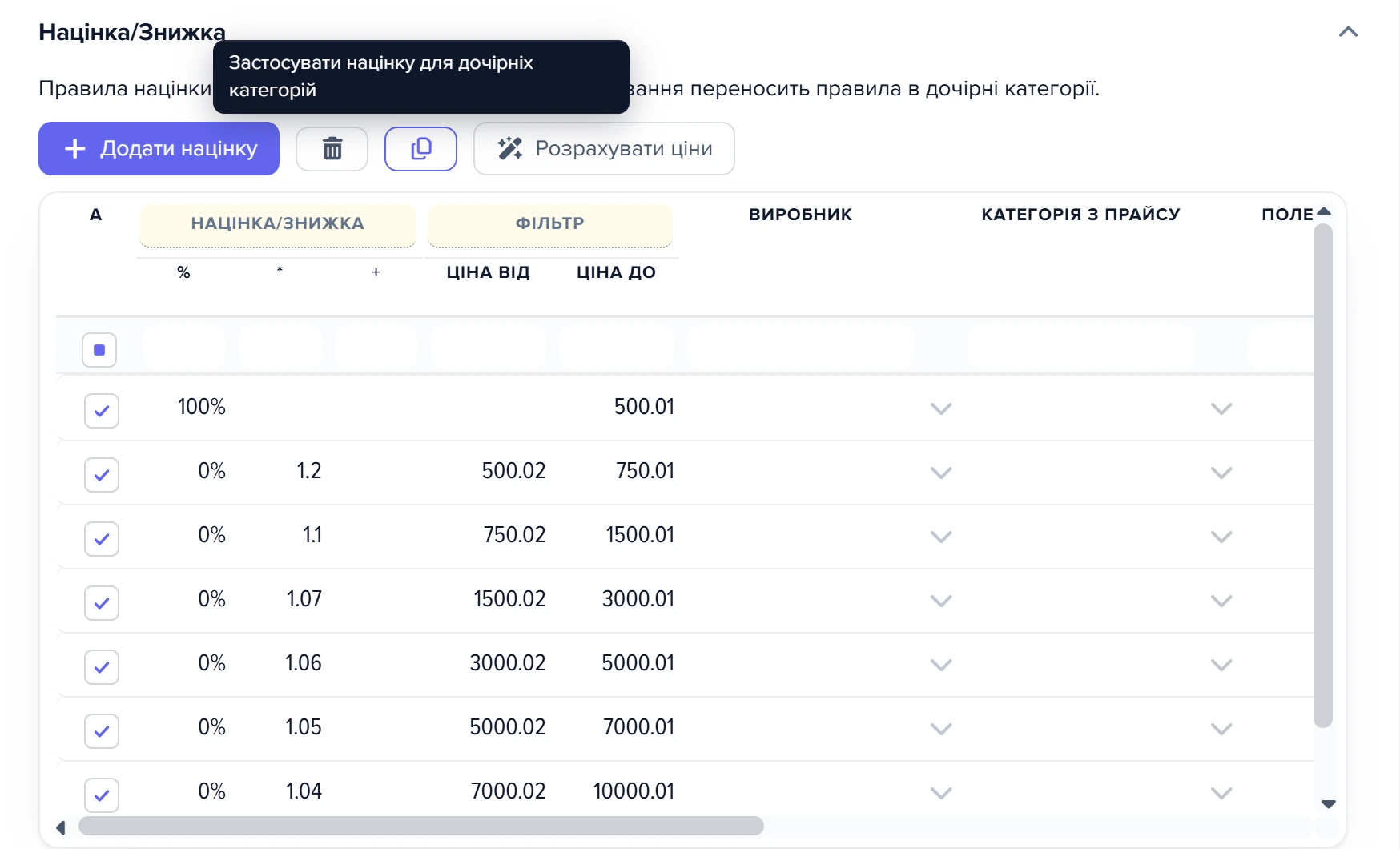The width and height of the screenshot is (1400, 849).
Task: Uncheck the checkbox for the 1.05 multiplier row
Action: click(102, 731)
